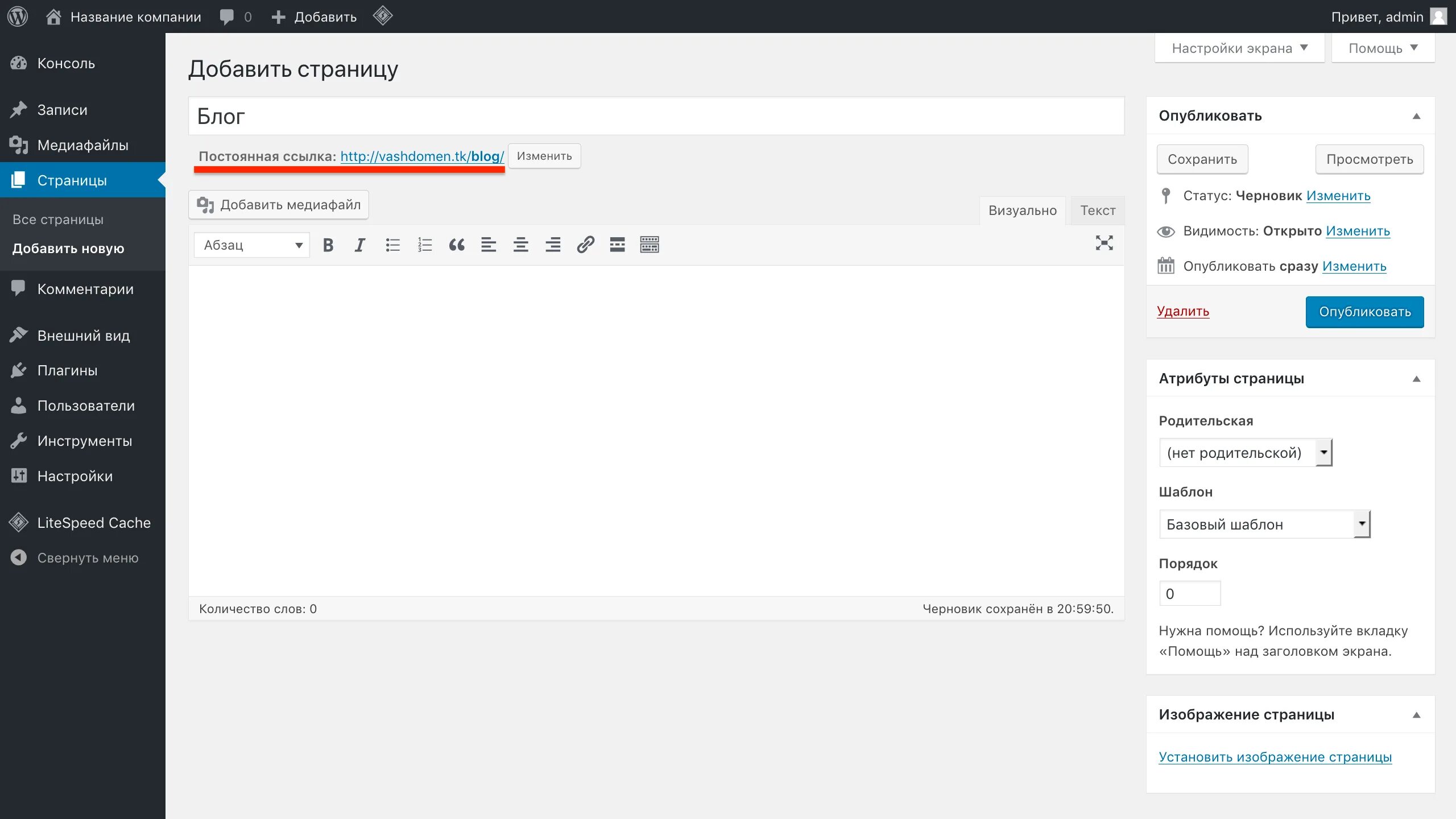Change status via Изменить next to Черновик
The height and width of the screenshot is (819, 1456).
point(1338,196)
